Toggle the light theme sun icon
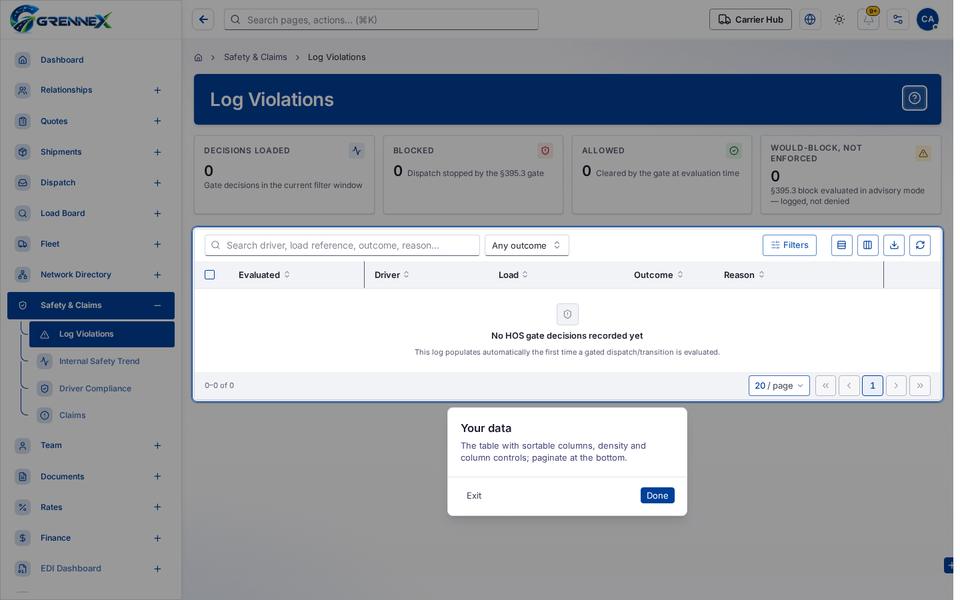 pyautogui.click(x=839, y=20)
